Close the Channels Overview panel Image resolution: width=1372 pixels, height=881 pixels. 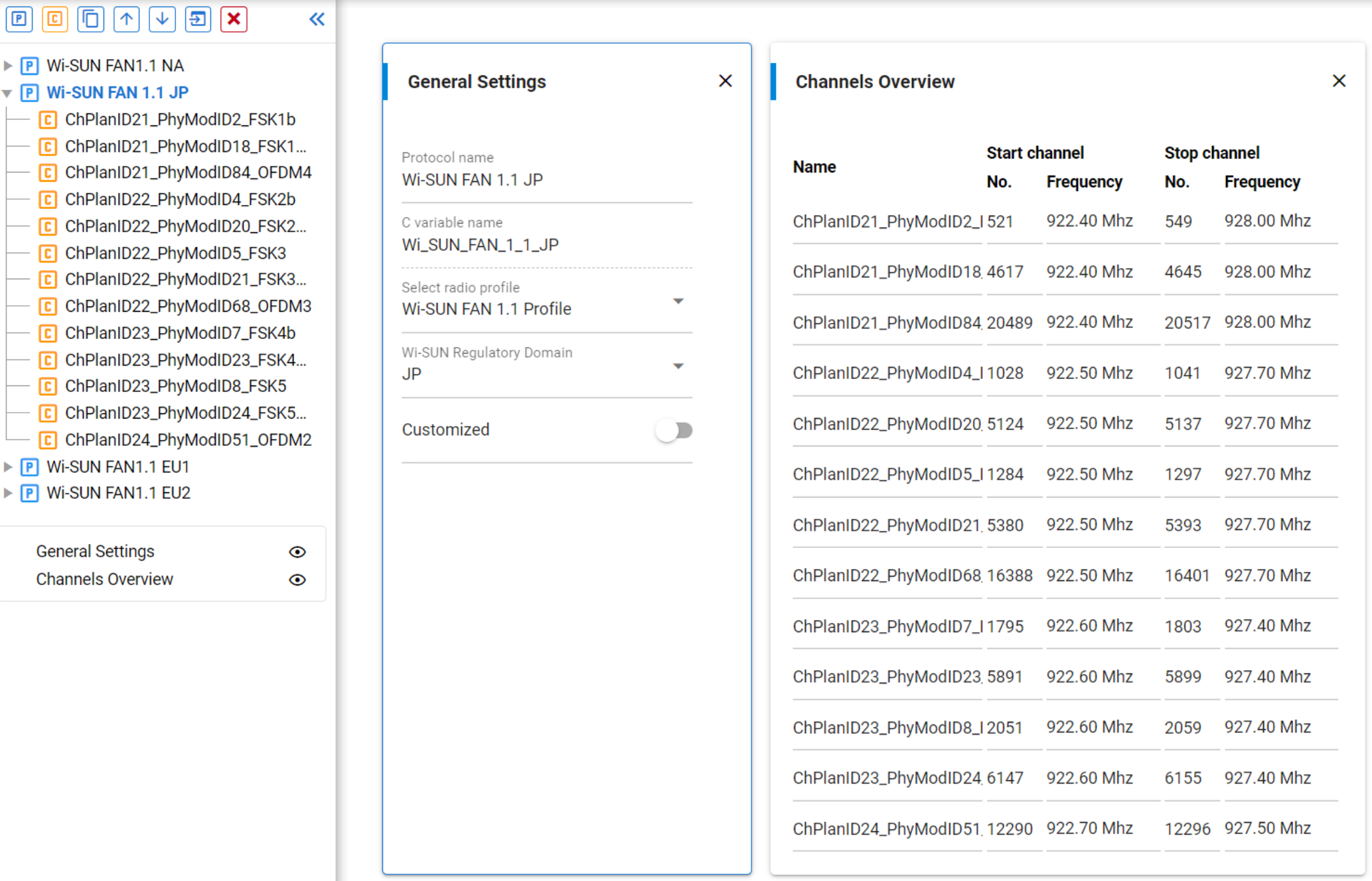point(1339,81)
